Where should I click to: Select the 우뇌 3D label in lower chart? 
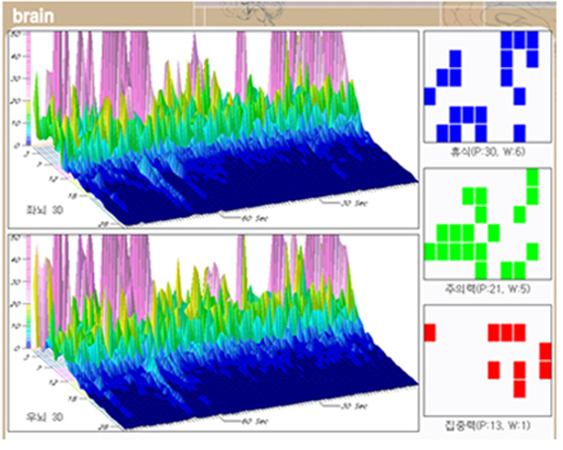(x=45, y=417)
